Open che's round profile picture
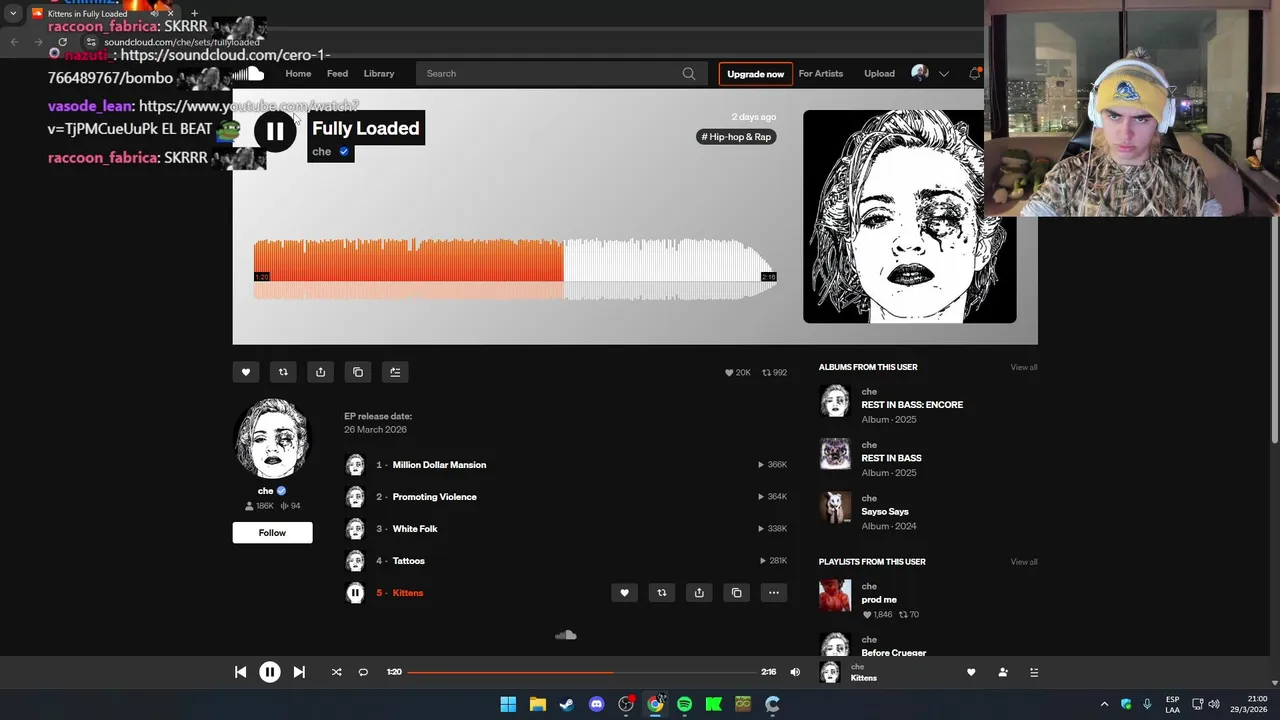Viewport: 1280px width, 720px height. point(272,439)
